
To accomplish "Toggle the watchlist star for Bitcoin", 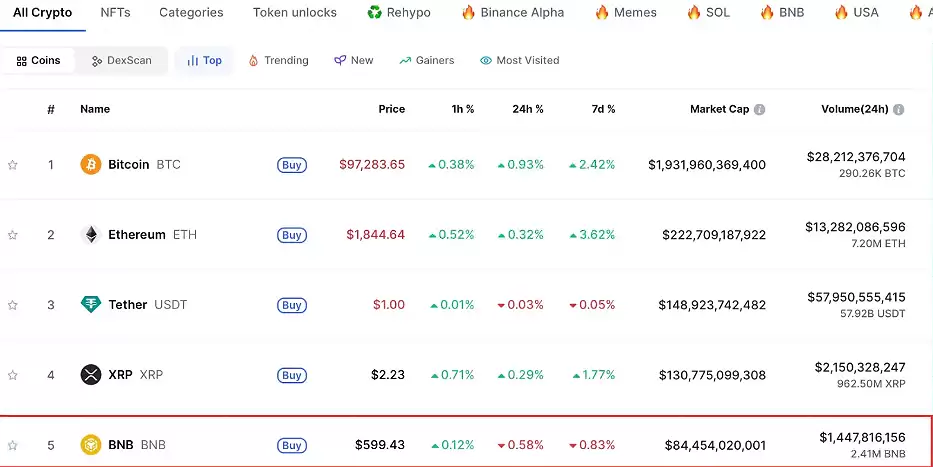I will click(x=13, y=165).
